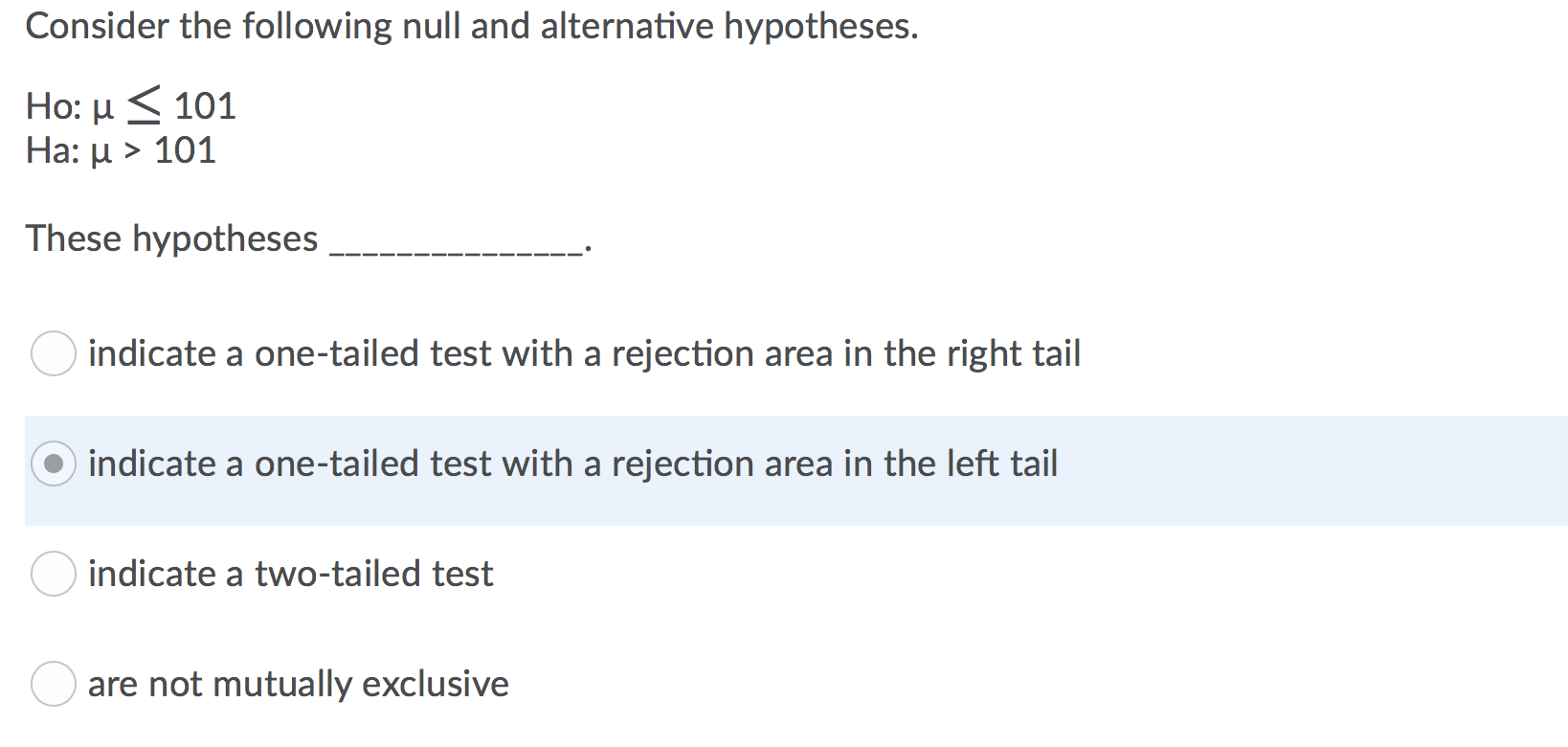This screenshot has height=747, width=1568.
Task: Choose the right tail rejection answer
Action: [54, 354]
